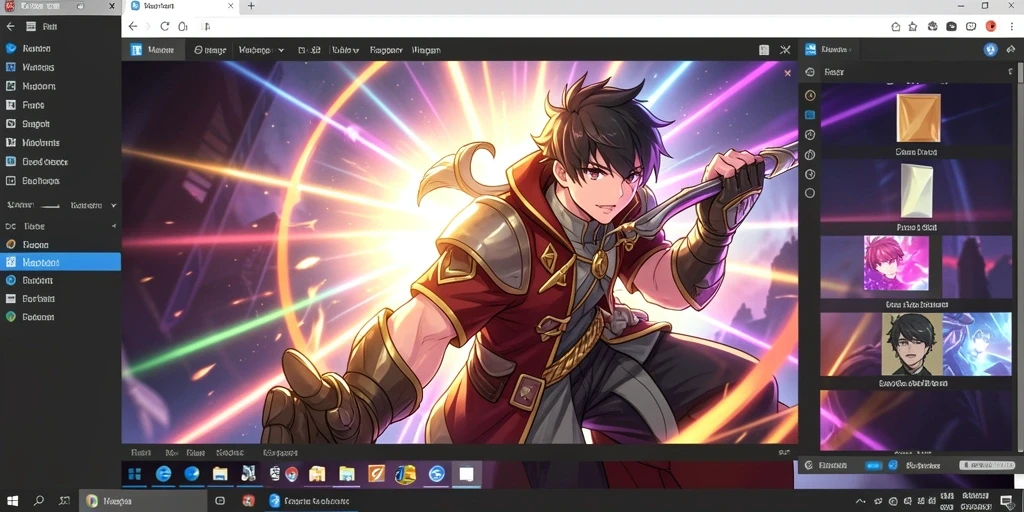Image resolution: width=1024 pixels, height=512 pixels.
Task: Collapse the sidebar section with the left arrow
Action: (x=114, y=226)
